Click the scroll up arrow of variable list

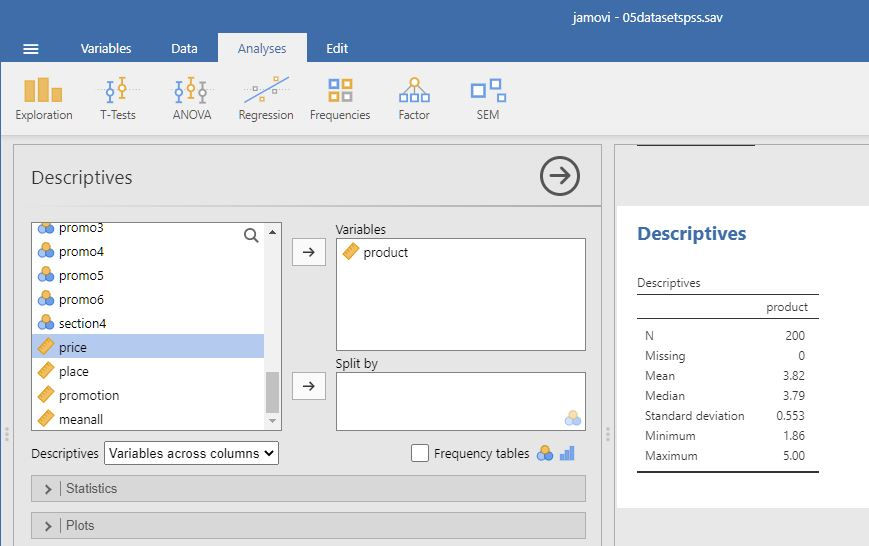point(272,232)
